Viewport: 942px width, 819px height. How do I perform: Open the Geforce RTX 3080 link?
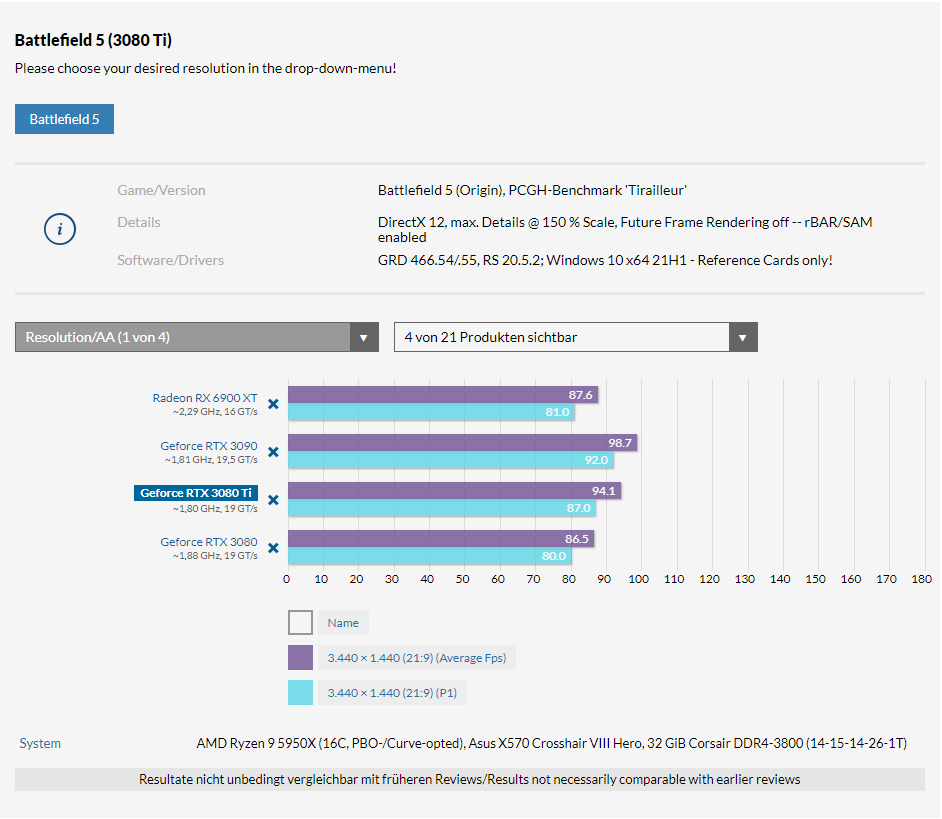click(x=208, y=542)
